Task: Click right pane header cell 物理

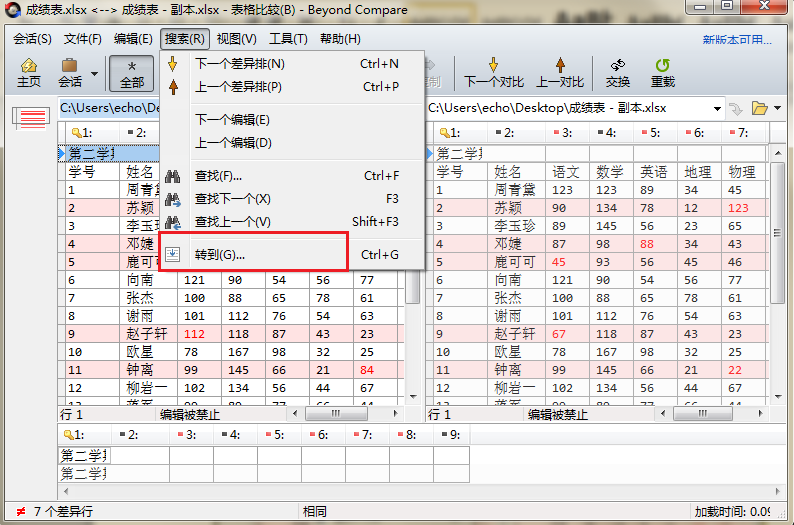Action: pos(741,172)
